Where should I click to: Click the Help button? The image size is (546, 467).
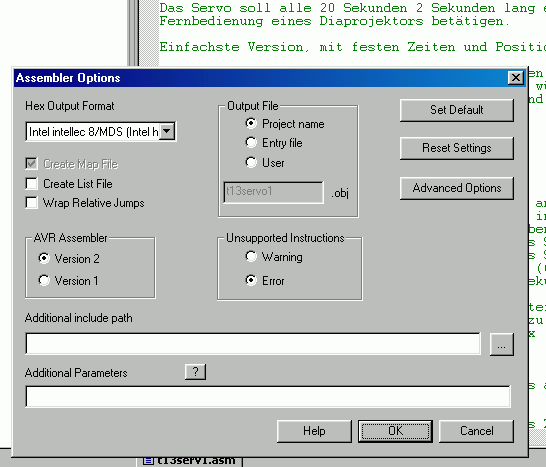(314, 431)
